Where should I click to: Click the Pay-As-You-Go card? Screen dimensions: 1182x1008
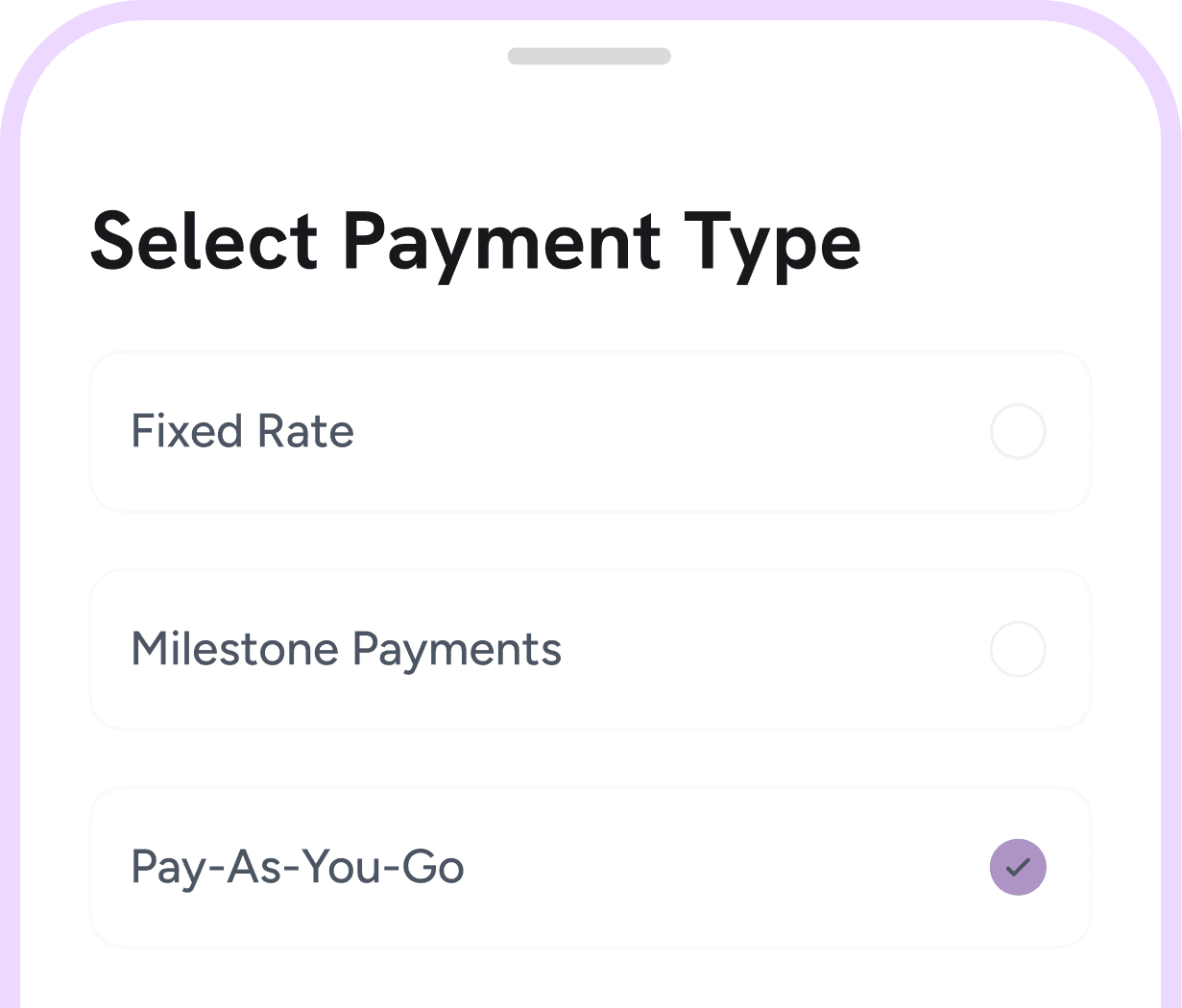click(591, 867)
